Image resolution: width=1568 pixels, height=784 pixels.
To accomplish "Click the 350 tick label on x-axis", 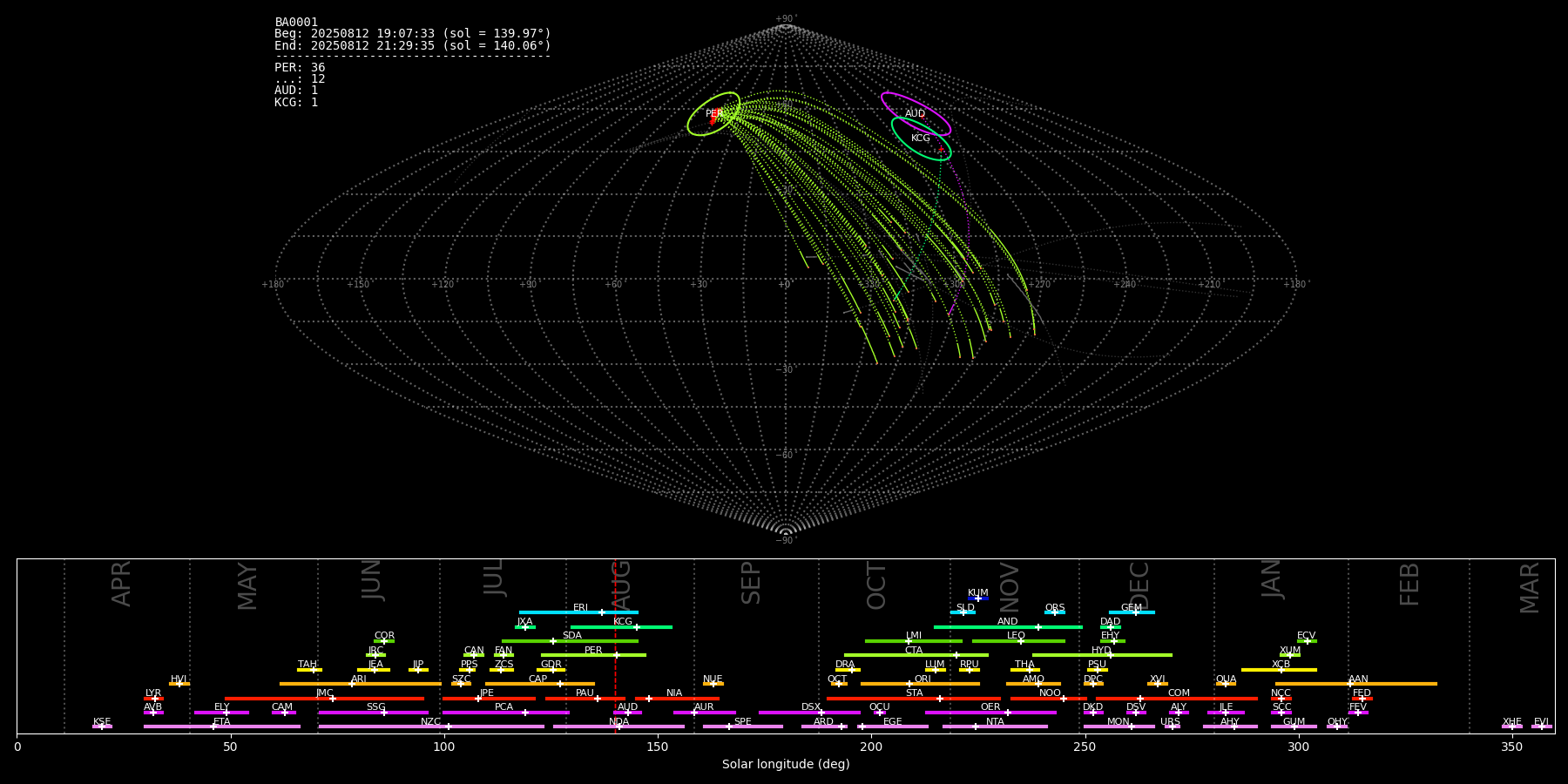I will click(1512, 747).
